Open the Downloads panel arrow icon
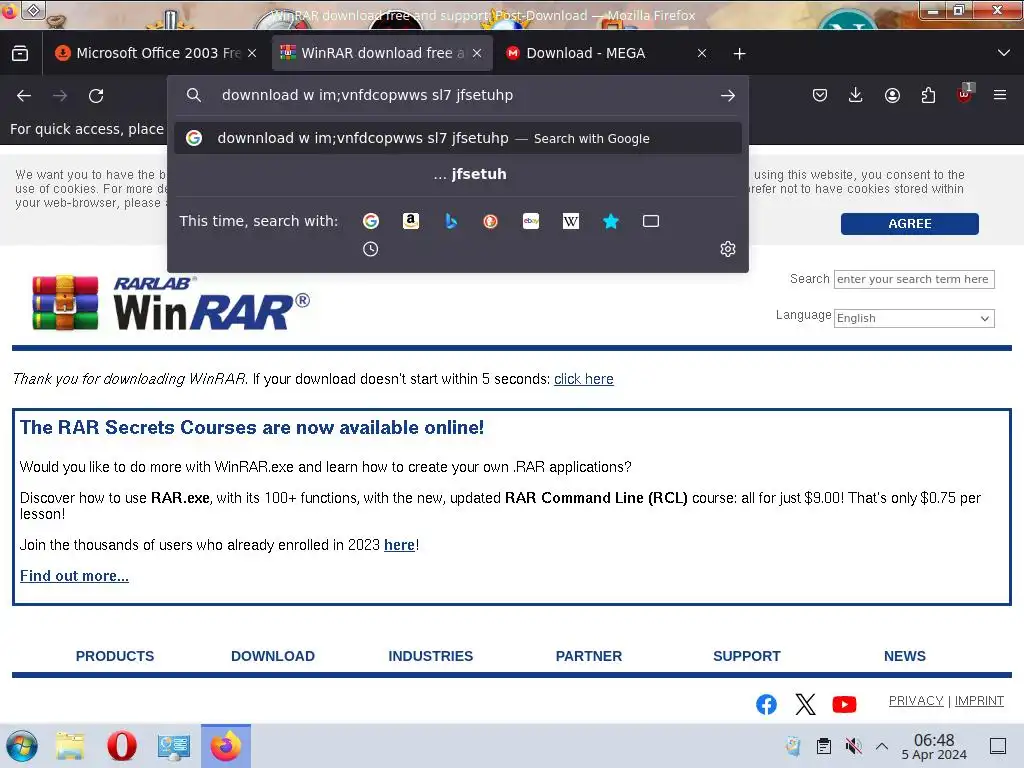 856,95
